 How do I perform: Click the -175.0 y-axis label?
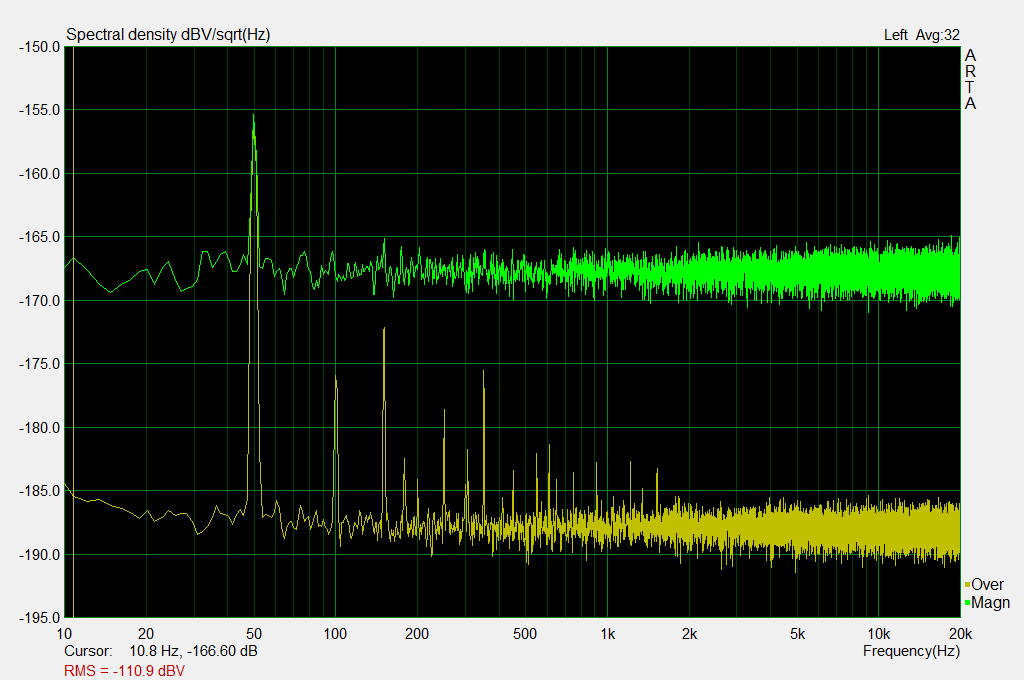coord(40,364)
